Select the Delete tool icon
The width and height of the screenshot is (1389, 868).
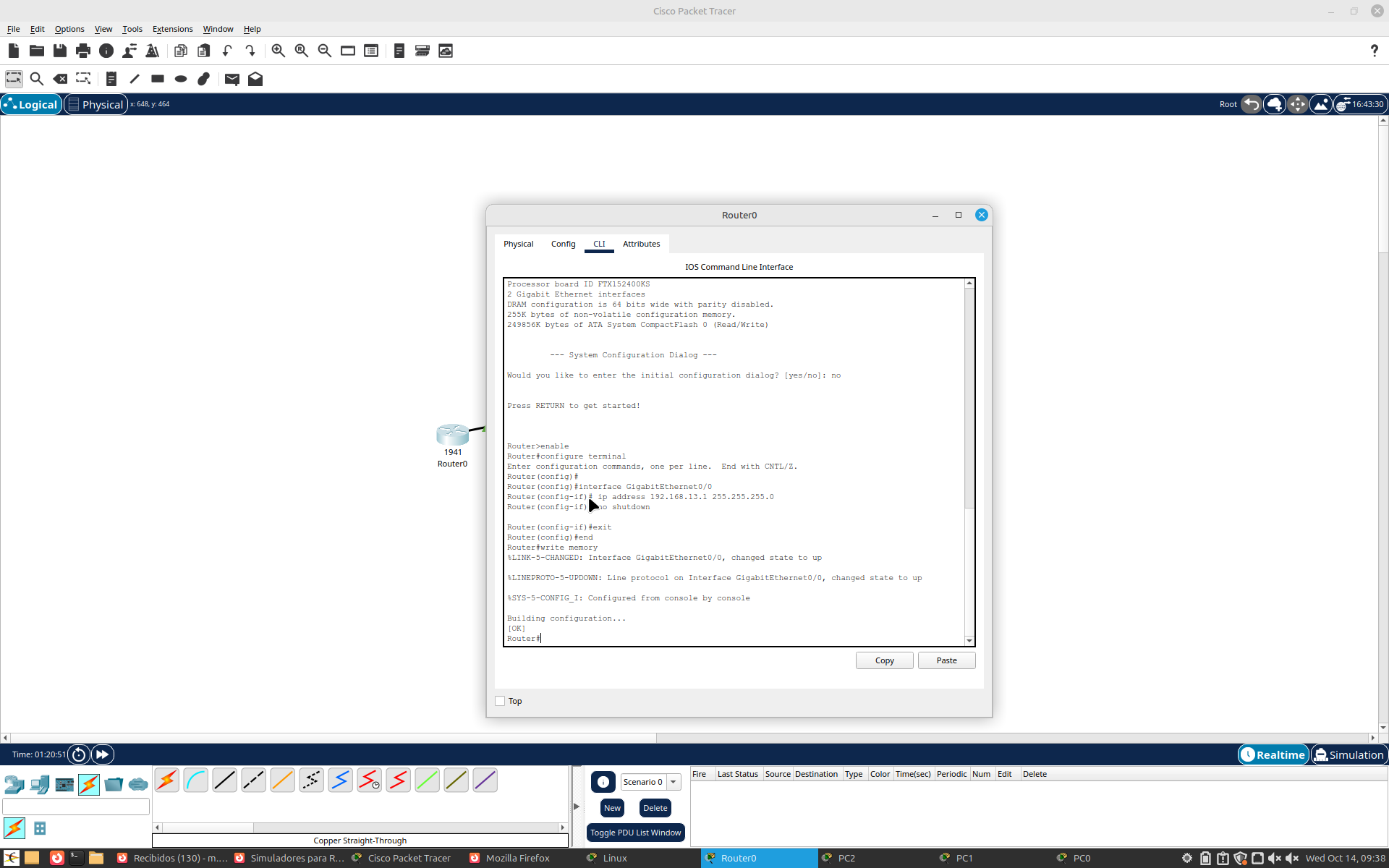(60, 79)
